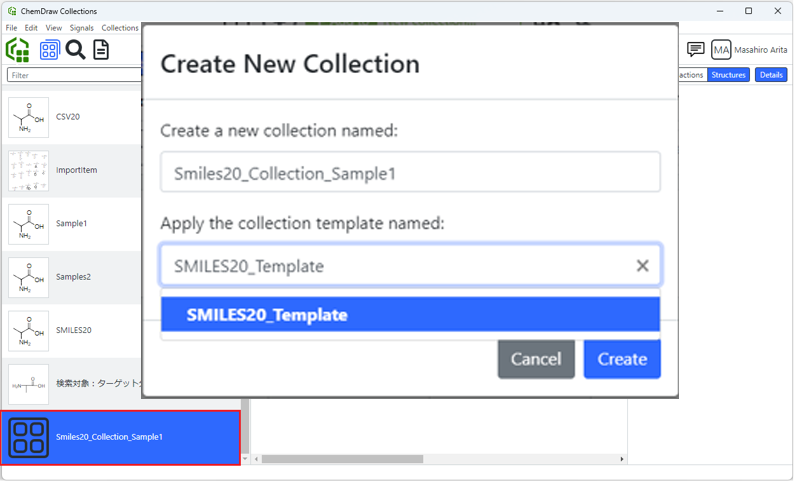Viewport: 795px width, 481px height.
Task: Click the magnifying glass search icon
Action: click(75, 50)
